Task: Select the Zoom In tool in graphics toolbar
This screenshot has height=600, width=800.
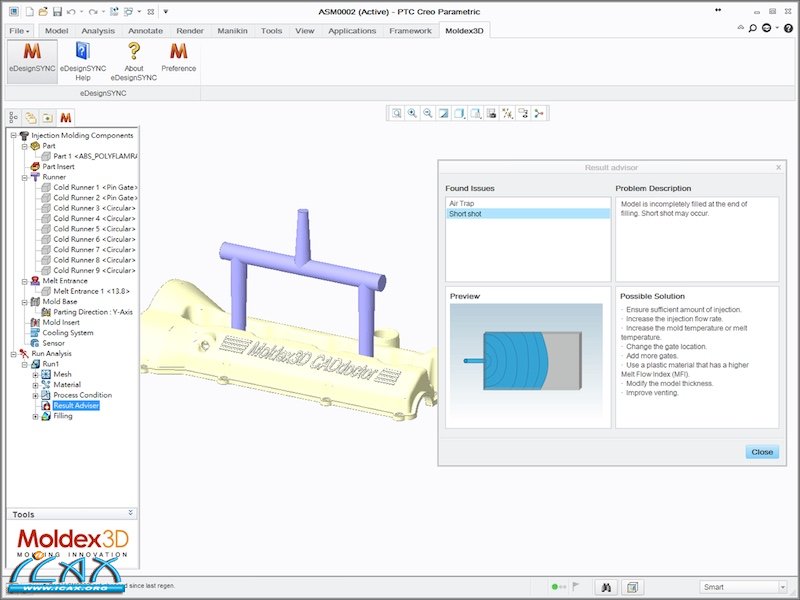Action: pyautogui.click(x=413, y=114)
